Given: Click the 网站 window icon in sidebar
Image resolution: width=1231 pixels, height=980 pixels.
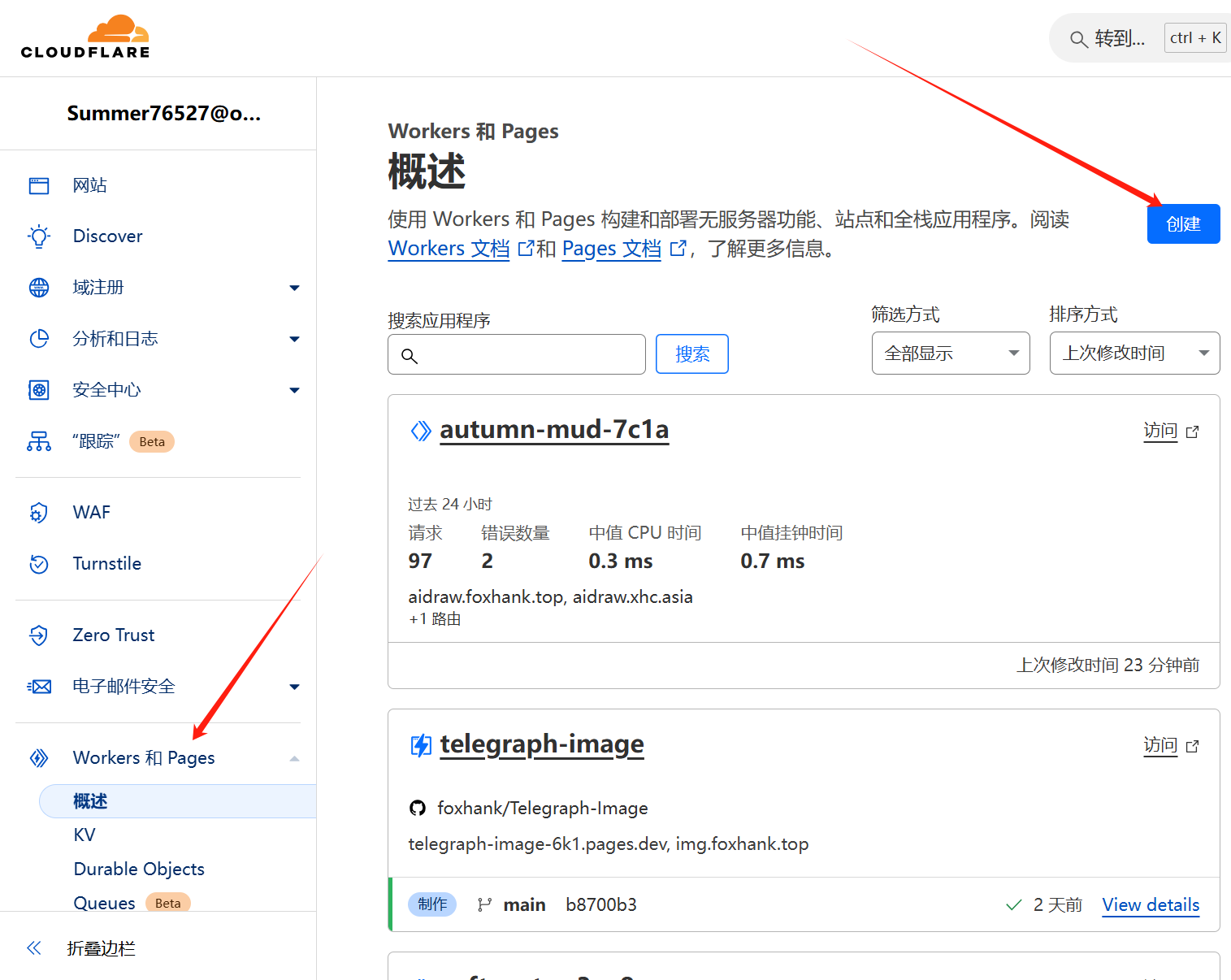Looking at the screenshot, I should pyautogui.click(x=39, y=186).
